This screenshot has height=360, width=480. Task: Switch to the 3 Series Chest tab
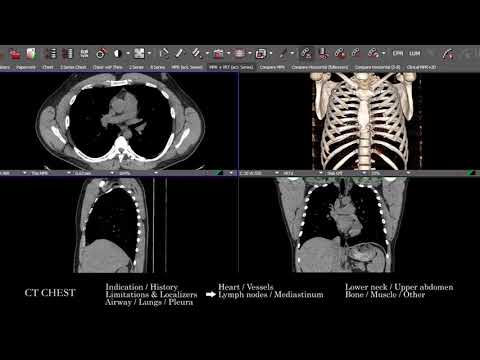tap(73, 67)
